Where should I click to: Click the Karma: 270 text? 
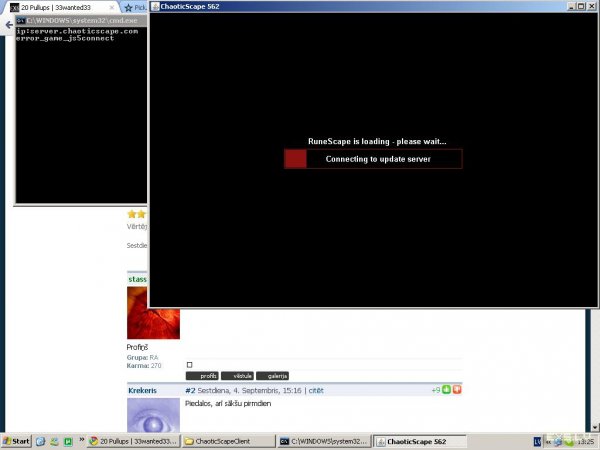[144, 365]
